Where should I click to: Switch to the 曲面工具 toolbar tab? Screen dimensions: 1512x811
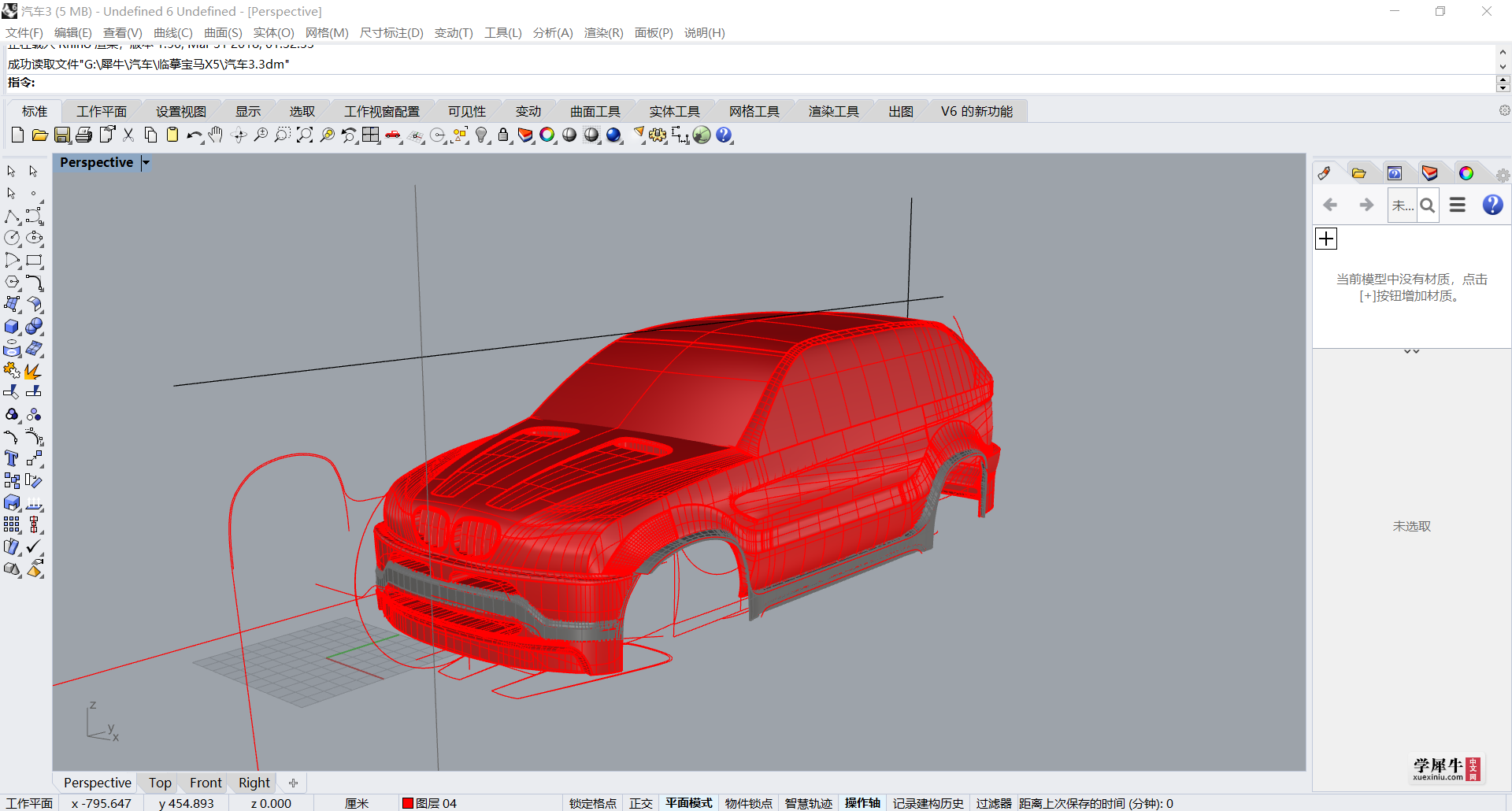point(595,112)
